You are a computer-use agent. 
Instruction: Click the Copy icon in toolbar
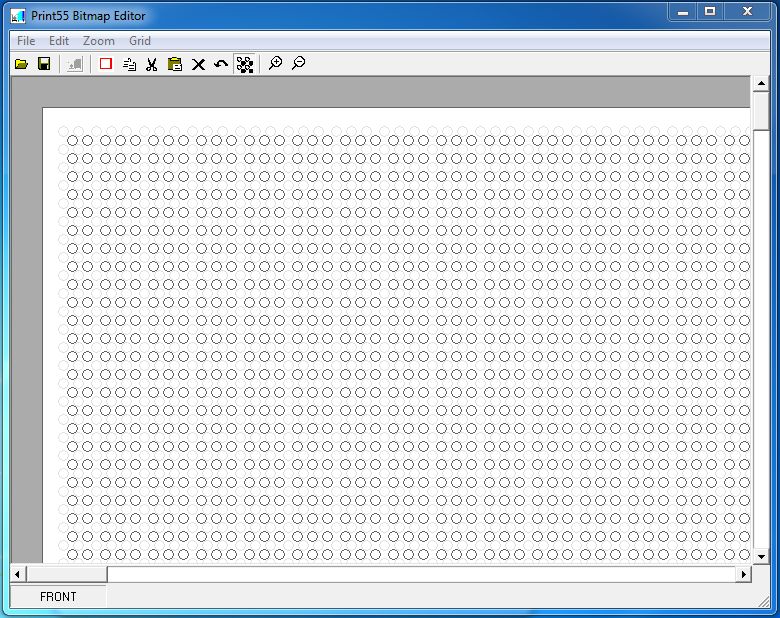pos(129,64)
